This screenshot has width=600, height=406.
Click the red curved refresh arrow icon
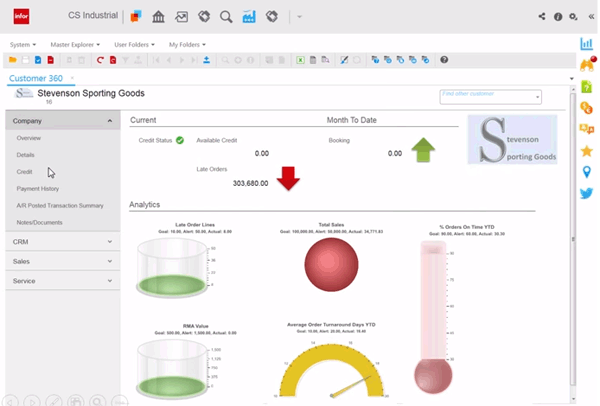click(100, 60)
